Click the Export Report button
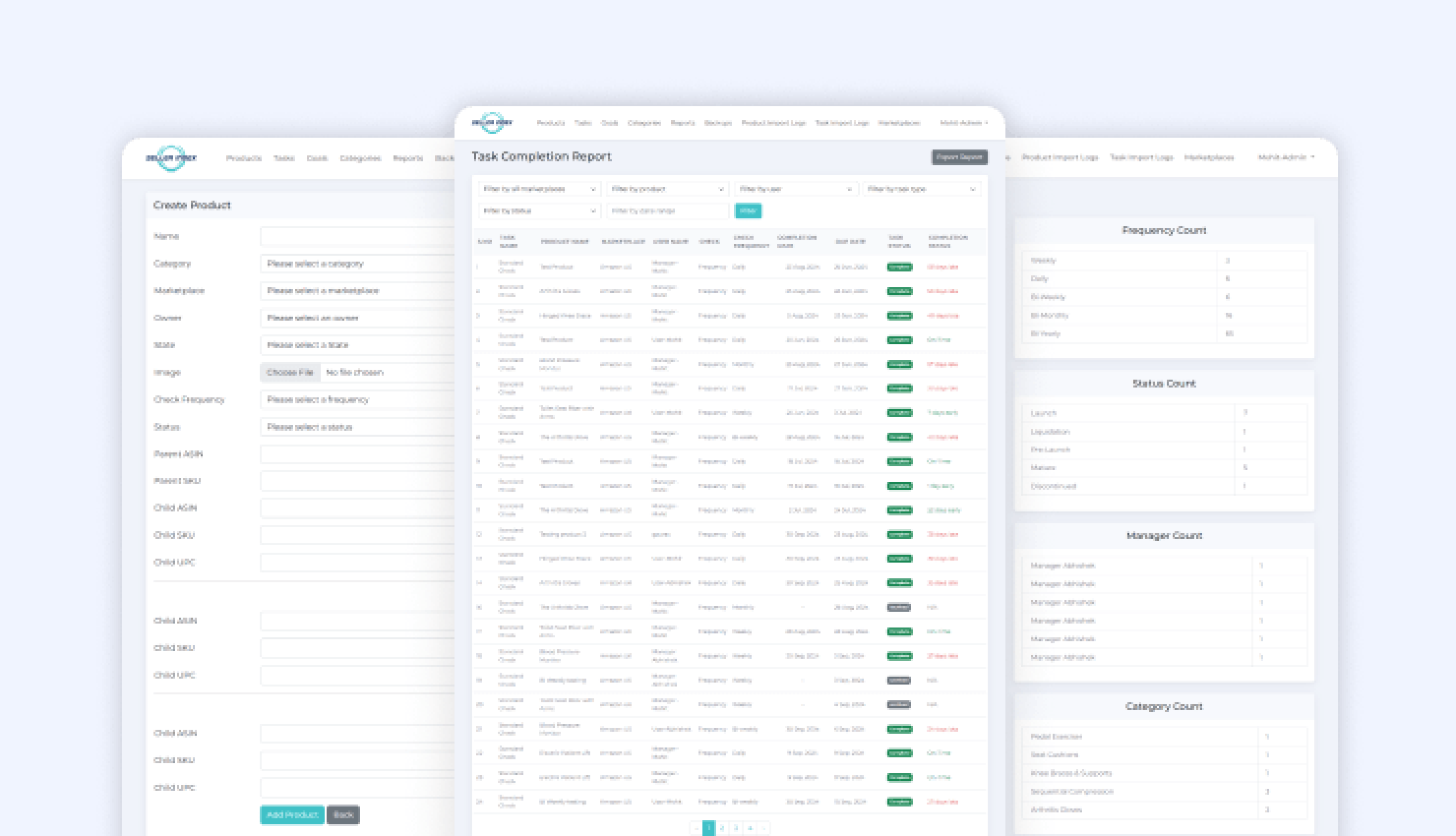The height and width of the screenshot is (836, 1456). tap(959, 157)
